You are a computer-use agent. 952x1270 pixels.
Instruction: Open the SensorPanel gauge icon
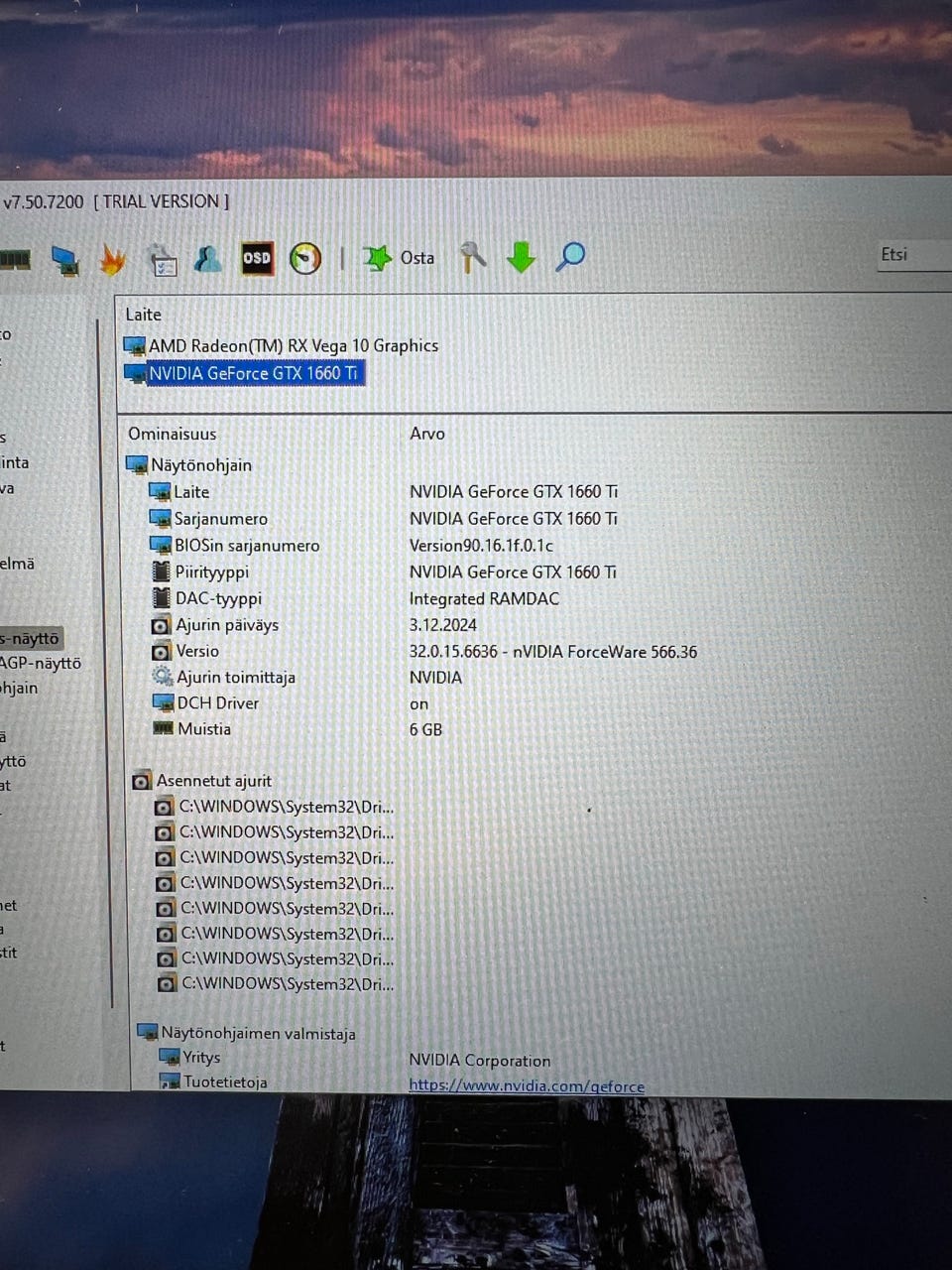pos(305,259)
